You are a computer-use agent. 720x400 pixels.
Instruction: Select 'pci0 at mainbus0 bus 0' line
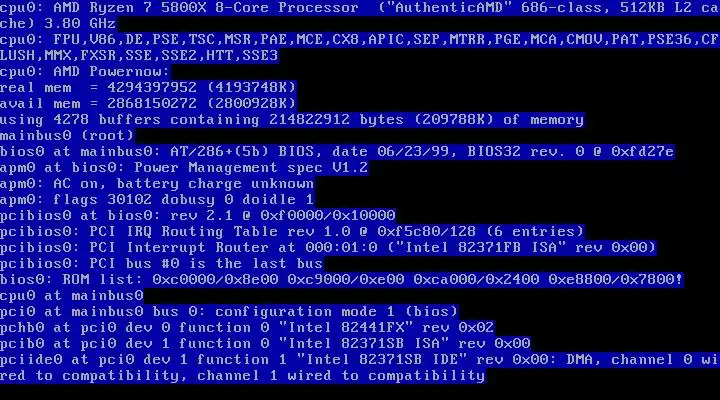click(x=229, y=312)
